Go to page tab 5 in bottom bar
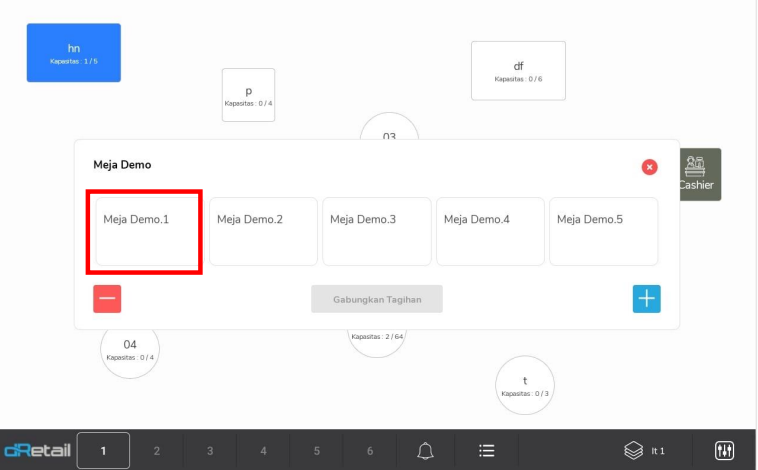 click(x=317, y=451)
